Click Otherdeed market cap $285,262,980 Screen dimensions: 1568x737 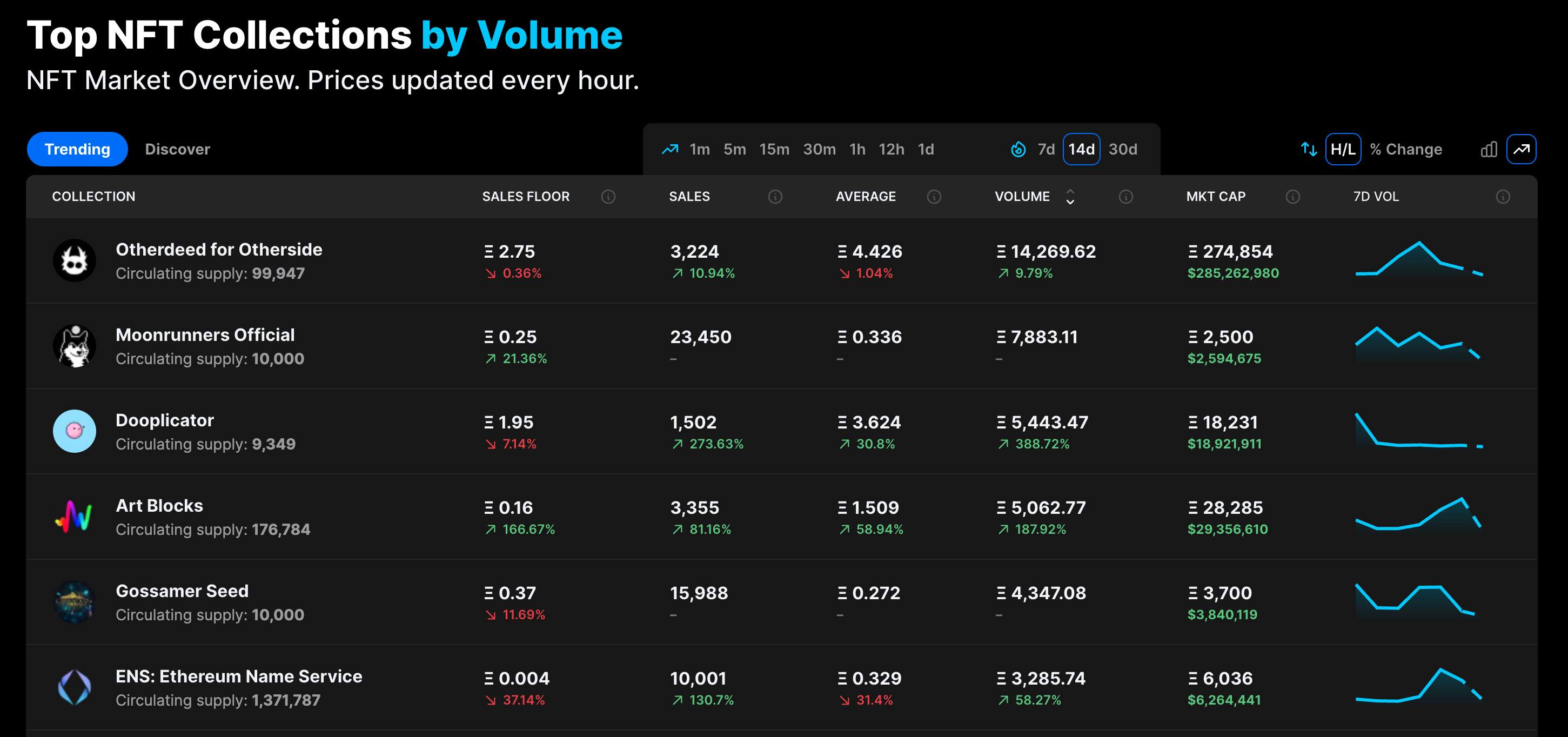pyautogui.click(x=1232, y=273)
